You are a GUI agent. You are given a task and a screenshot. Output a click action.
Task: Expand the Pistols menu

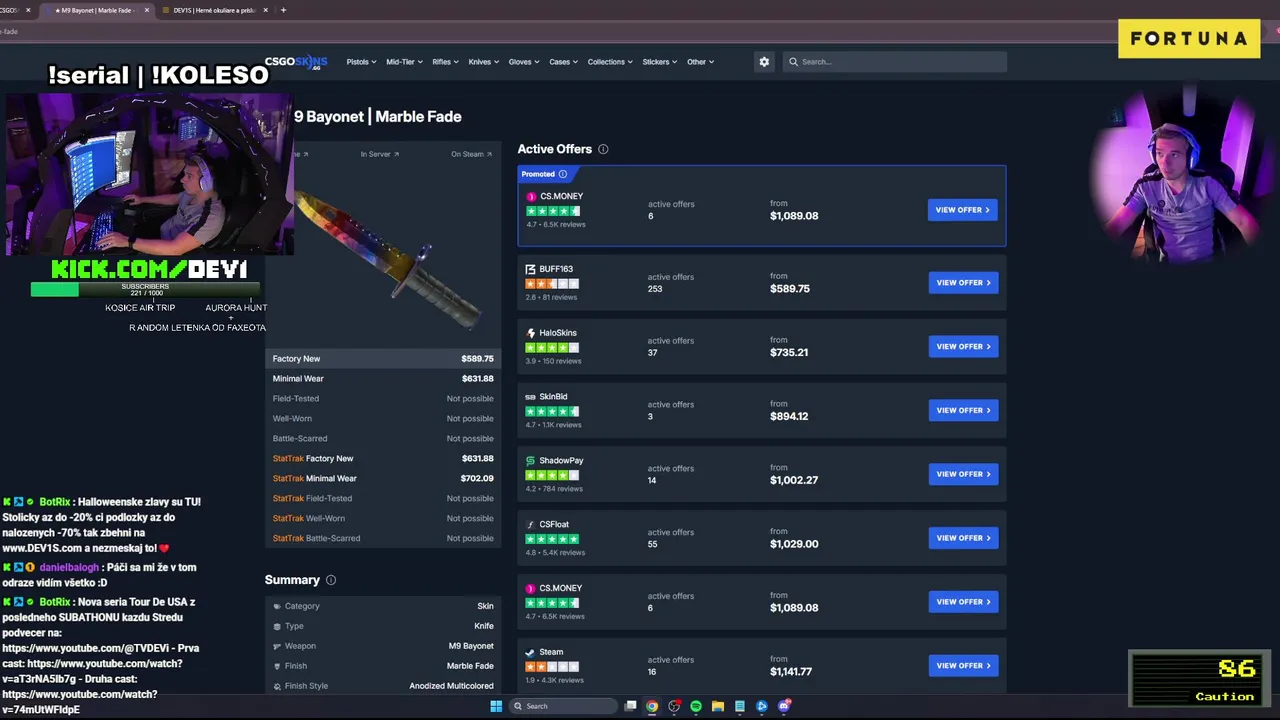(361, 62)
